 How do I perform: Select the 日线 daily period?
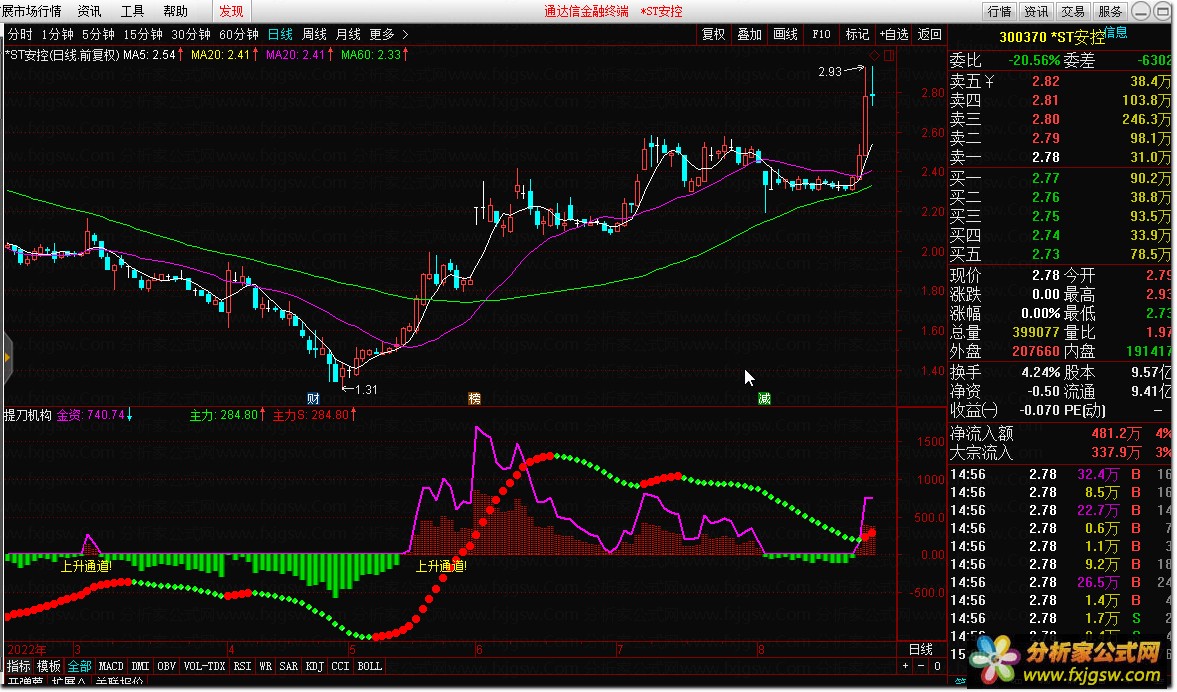[280, 35]
